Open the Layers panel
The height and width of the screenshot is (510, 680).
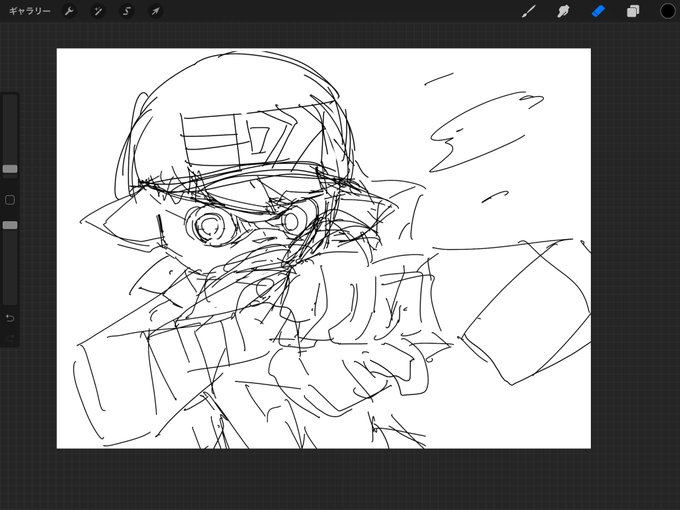pos(633,11)
